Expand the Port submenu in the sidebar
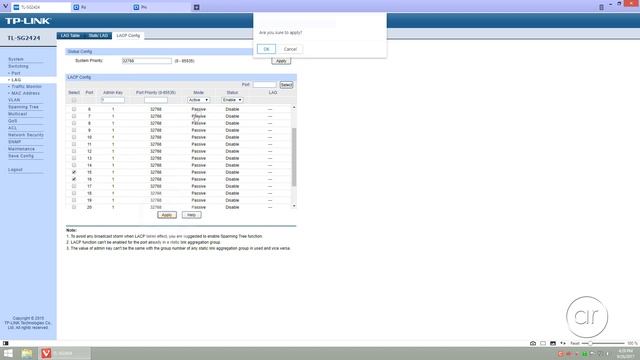Image resolution: width=640 pixels, height=360 pixels. [x=16, y=73]
